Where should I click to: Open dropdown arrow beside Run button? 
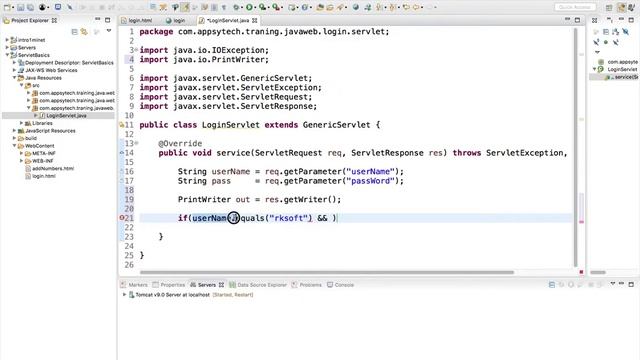tap(255, 7)
